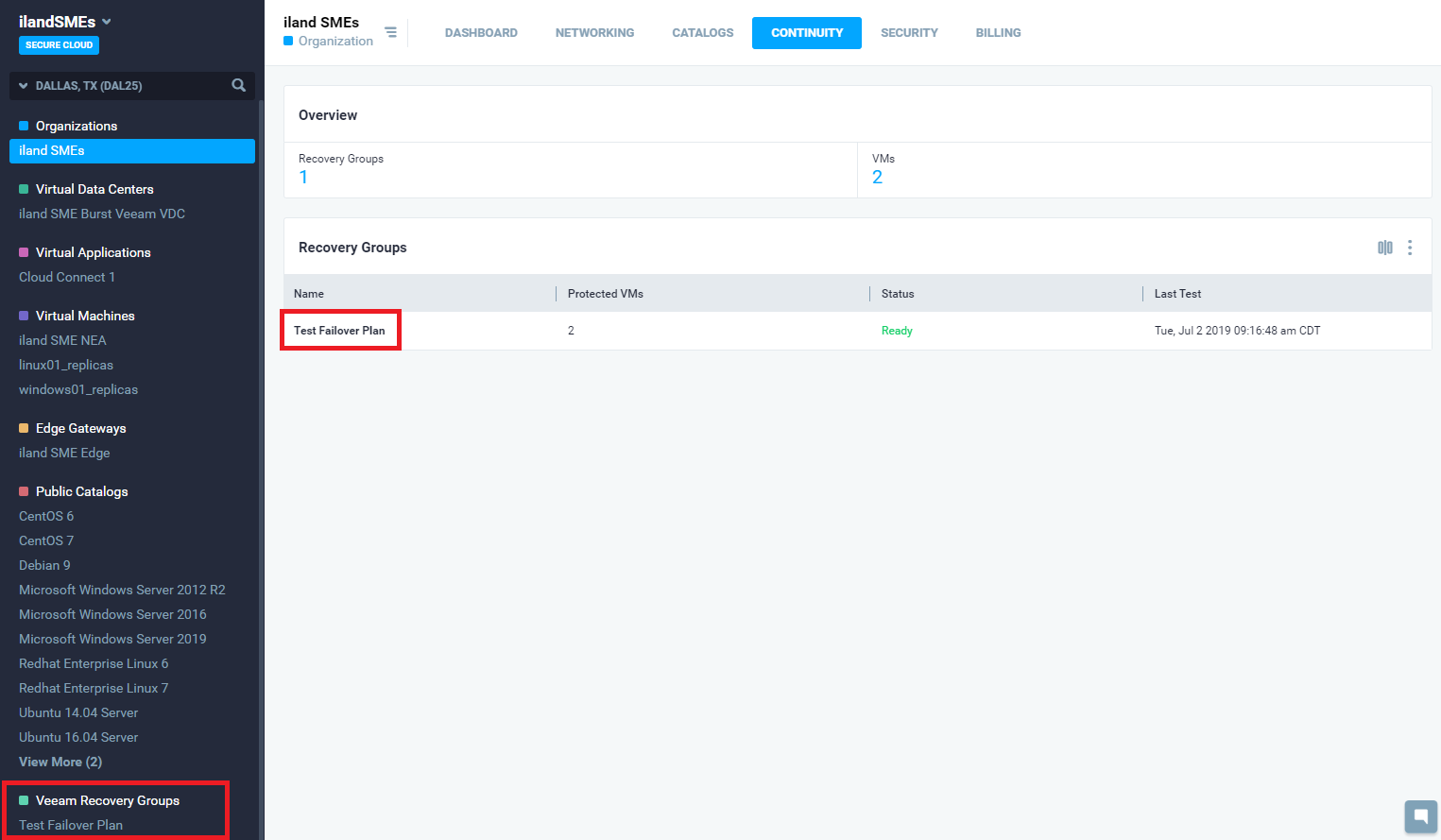Click the Public Catalogs red icon
Viewport: 1441px width, 840px height.
[x=24, y=491]
